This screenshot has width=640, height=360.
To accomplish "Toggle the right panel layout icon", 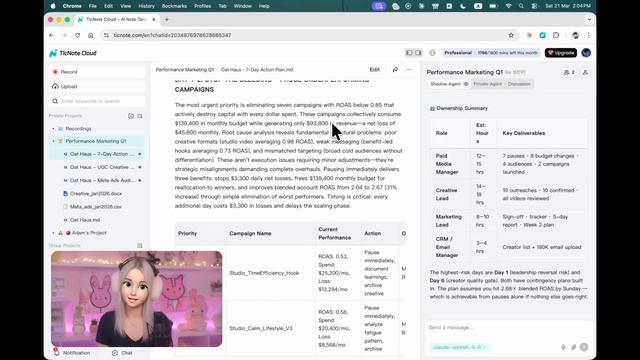I will click(x=418, y=53).
